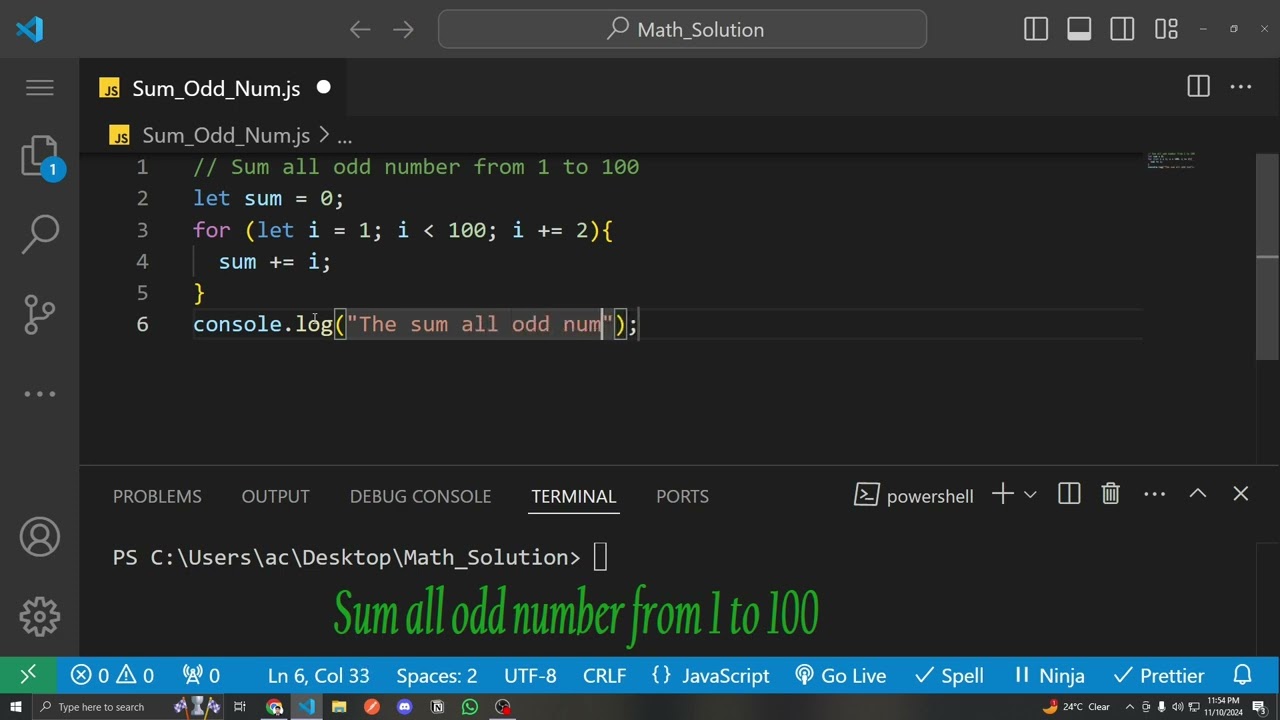Click the Sum_Odd_Num.js breadcrumb item
Screen dimensions: 1280x720
point(225,135)
